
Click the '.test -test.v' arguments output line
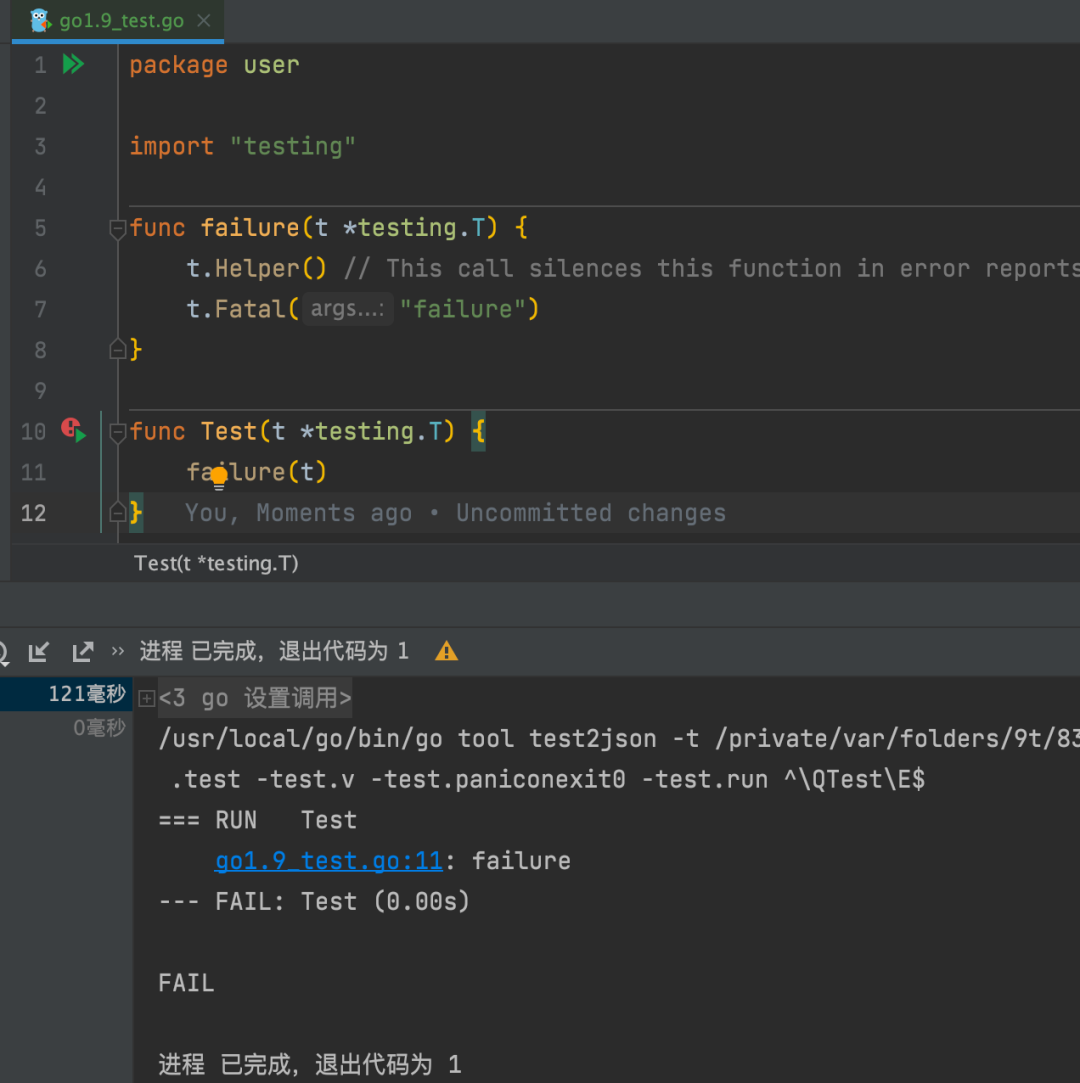pyautogui.click(x=548, y=780)
